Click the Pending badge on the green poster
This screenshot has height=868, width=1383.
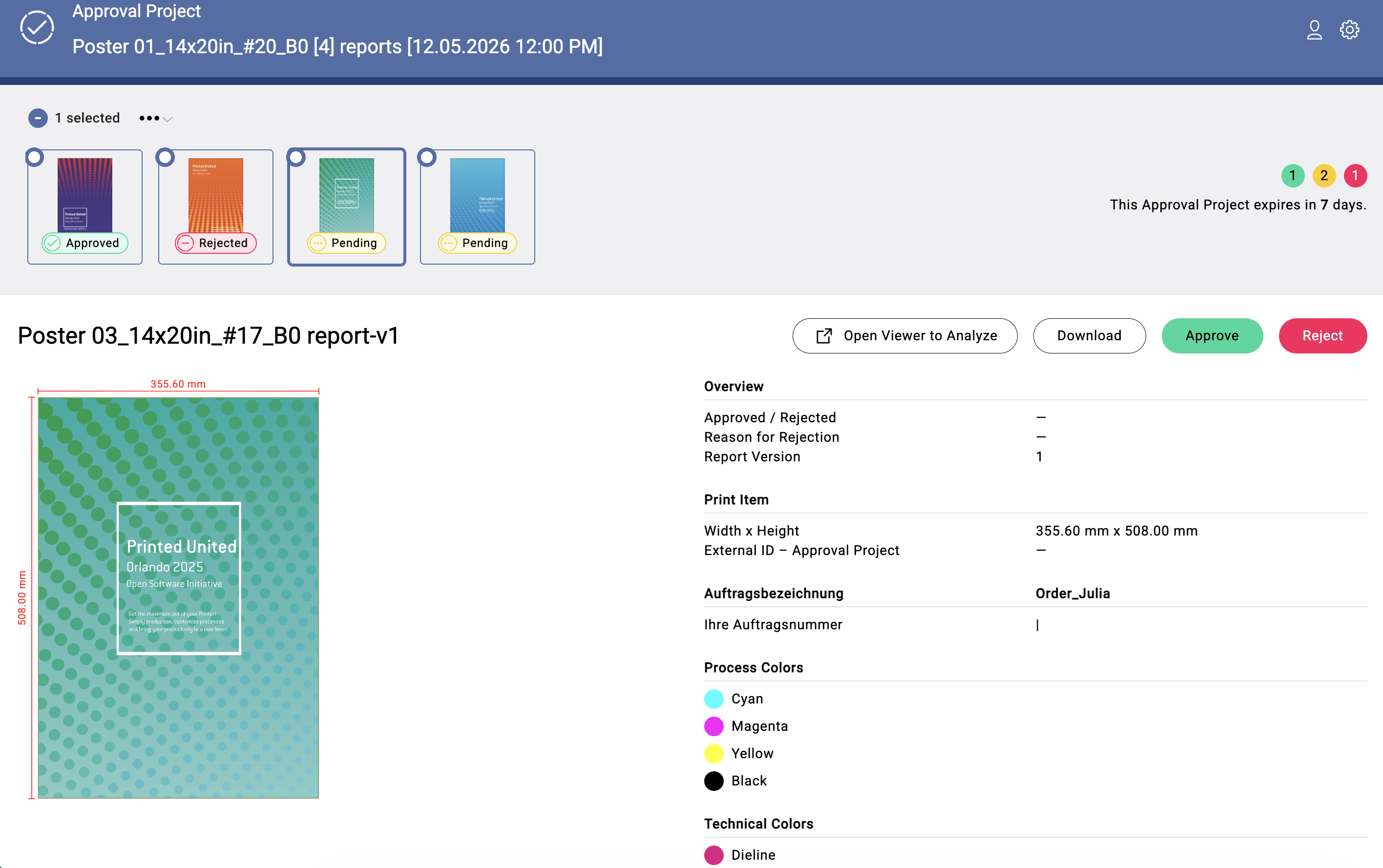[x=347, y=244]
